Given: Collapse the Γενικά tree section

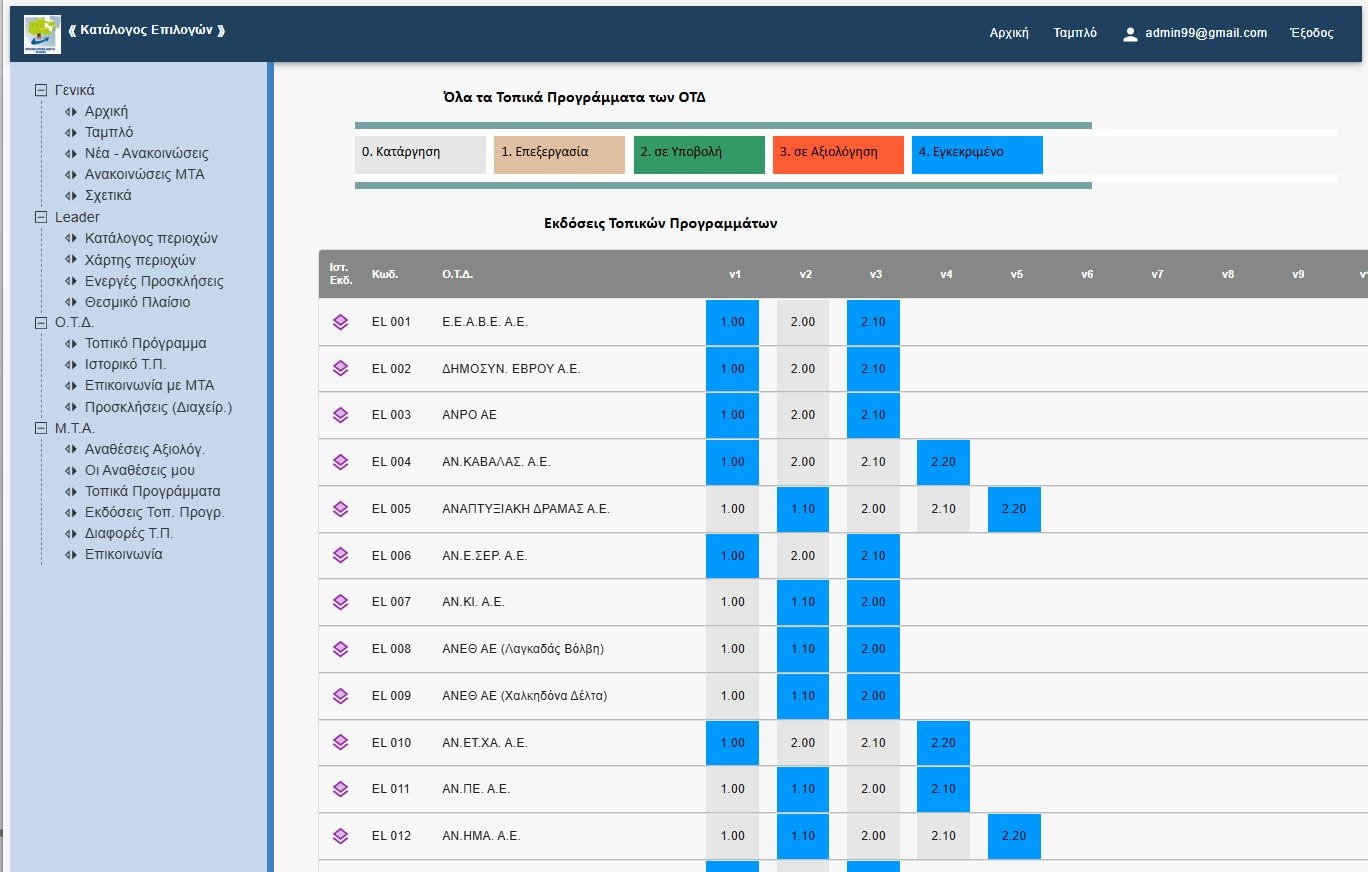Looking at the screenshot, I should (41, 90).
